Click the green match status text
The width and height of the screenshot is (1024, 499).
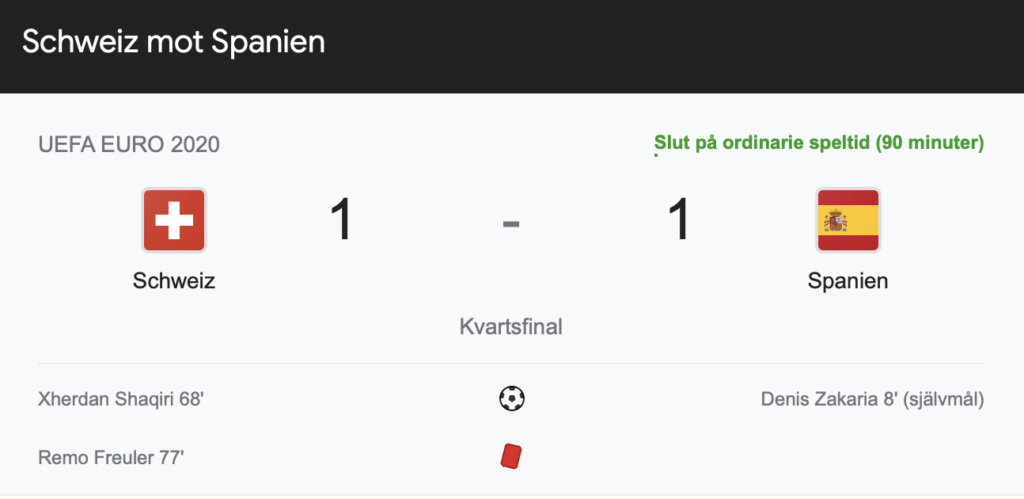[x=819, y=143]
